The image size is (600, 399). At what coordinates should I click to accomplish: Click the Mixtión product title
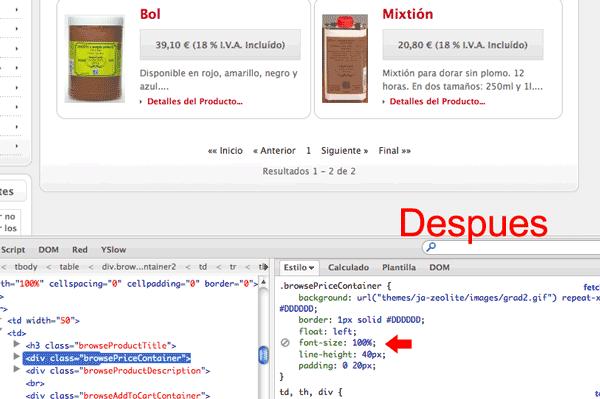point(408,14)
